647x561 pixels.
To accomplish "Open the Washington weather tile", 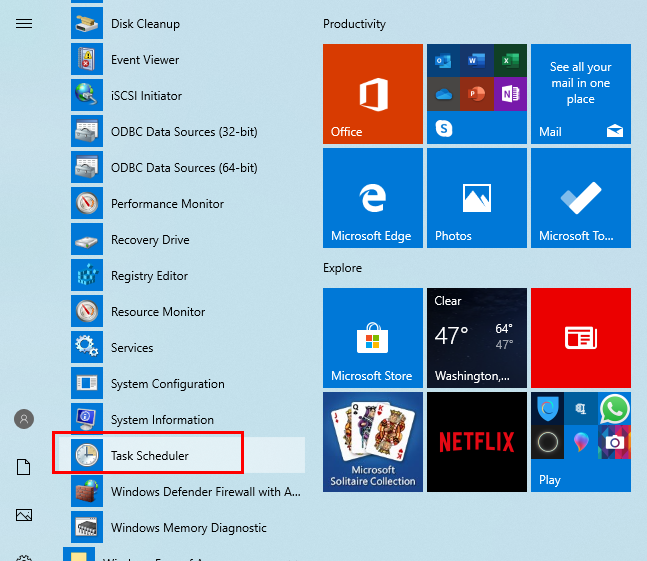I will 477,338.
